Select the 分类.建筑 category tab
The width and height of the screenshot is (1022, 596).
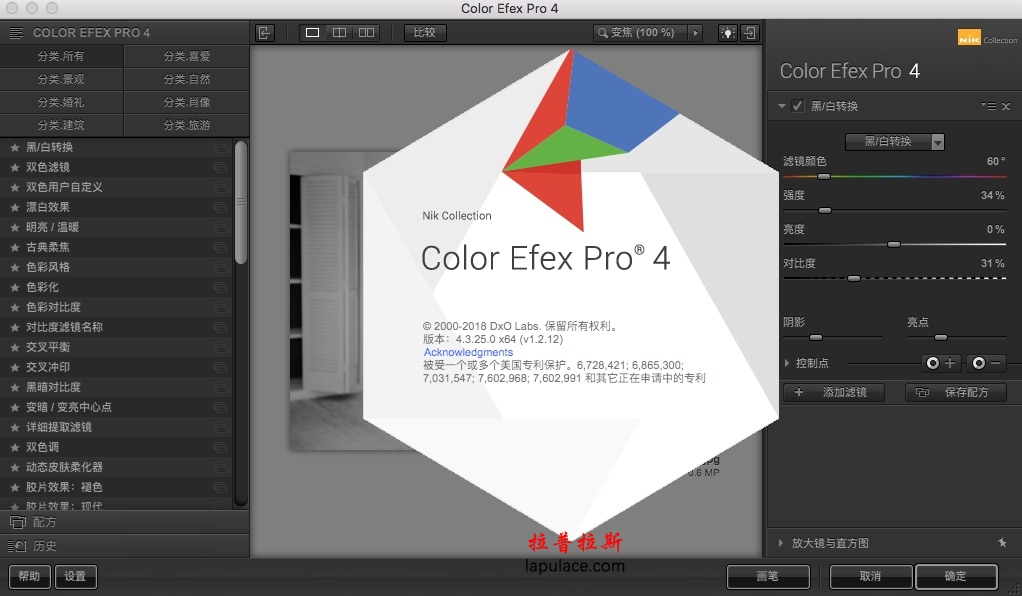tap(61, 125)
